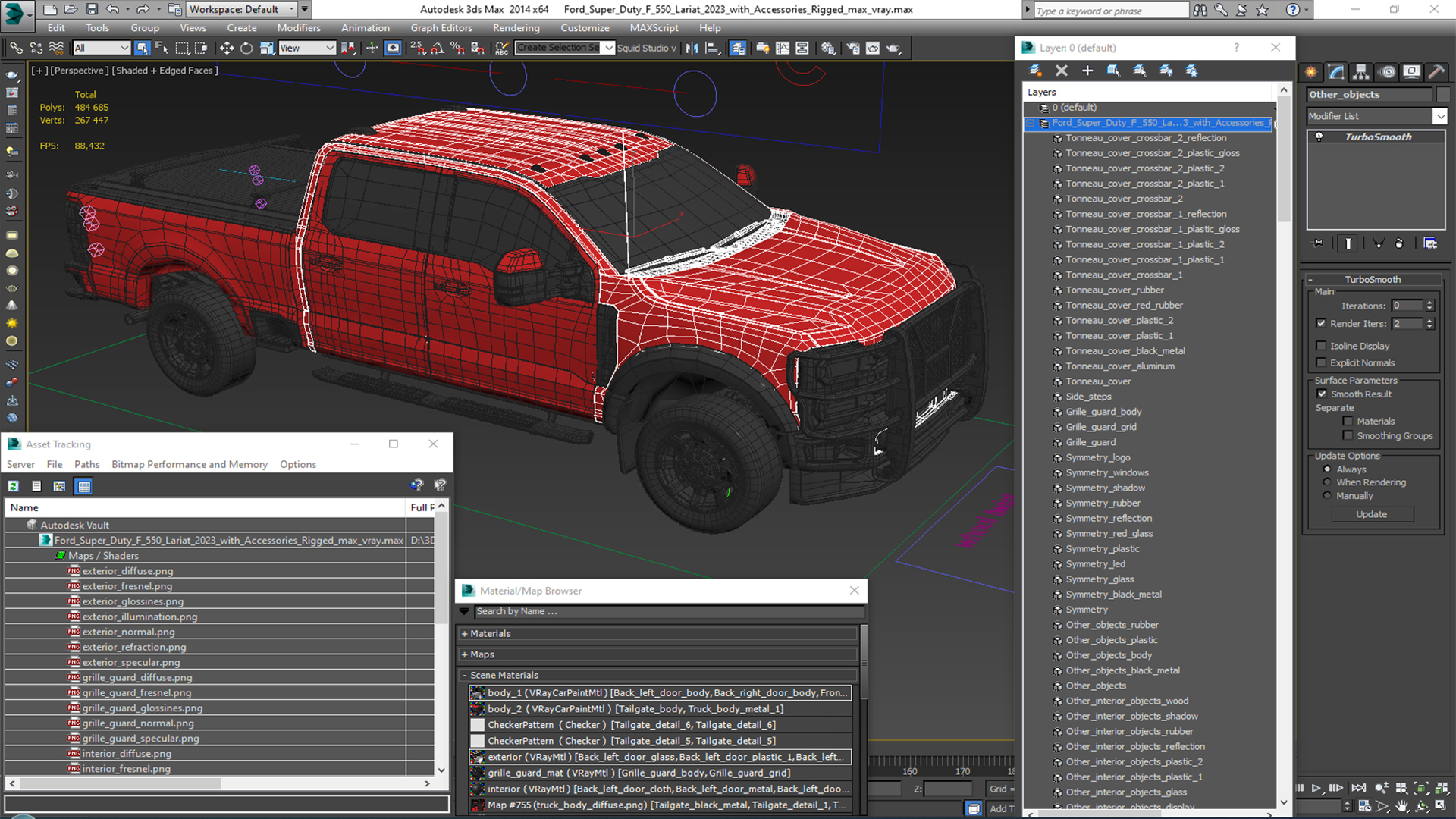Screen dimensions: 1456x819
Task: Choose the Select and Move tool
Action: (227, 48)
